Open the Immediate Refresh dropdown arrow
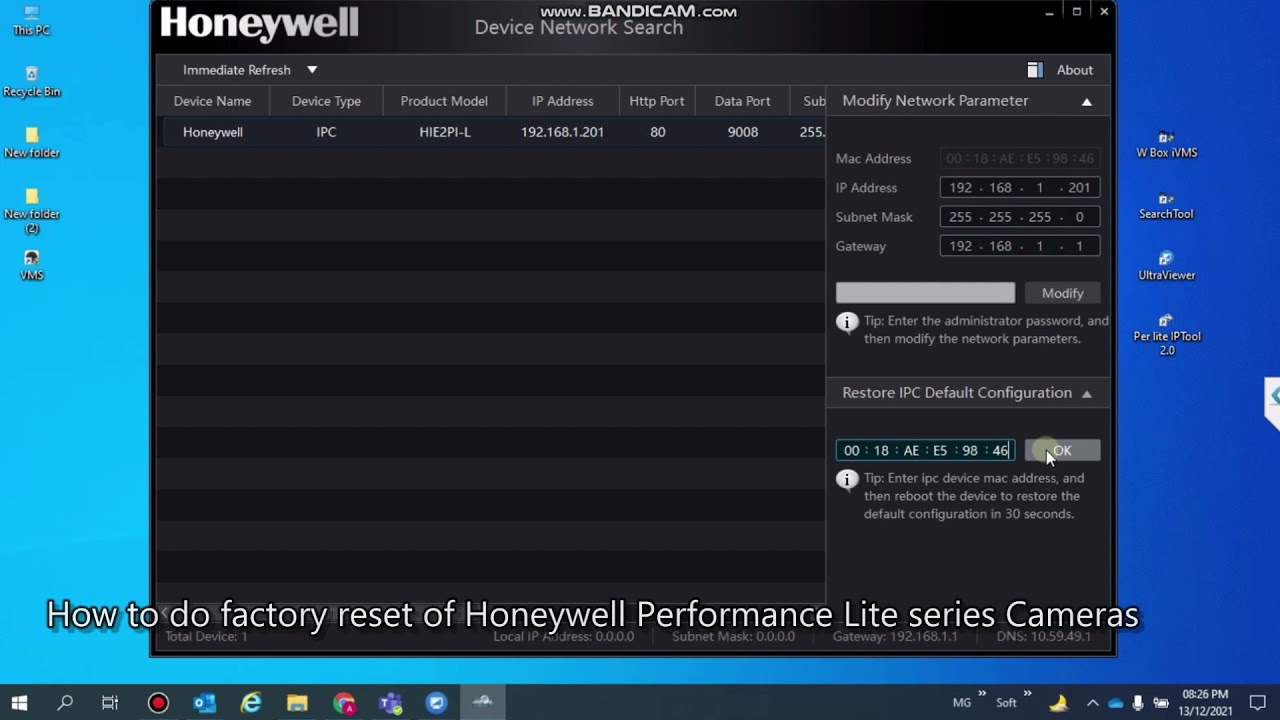1280x720 pixels. coord(312,70)
